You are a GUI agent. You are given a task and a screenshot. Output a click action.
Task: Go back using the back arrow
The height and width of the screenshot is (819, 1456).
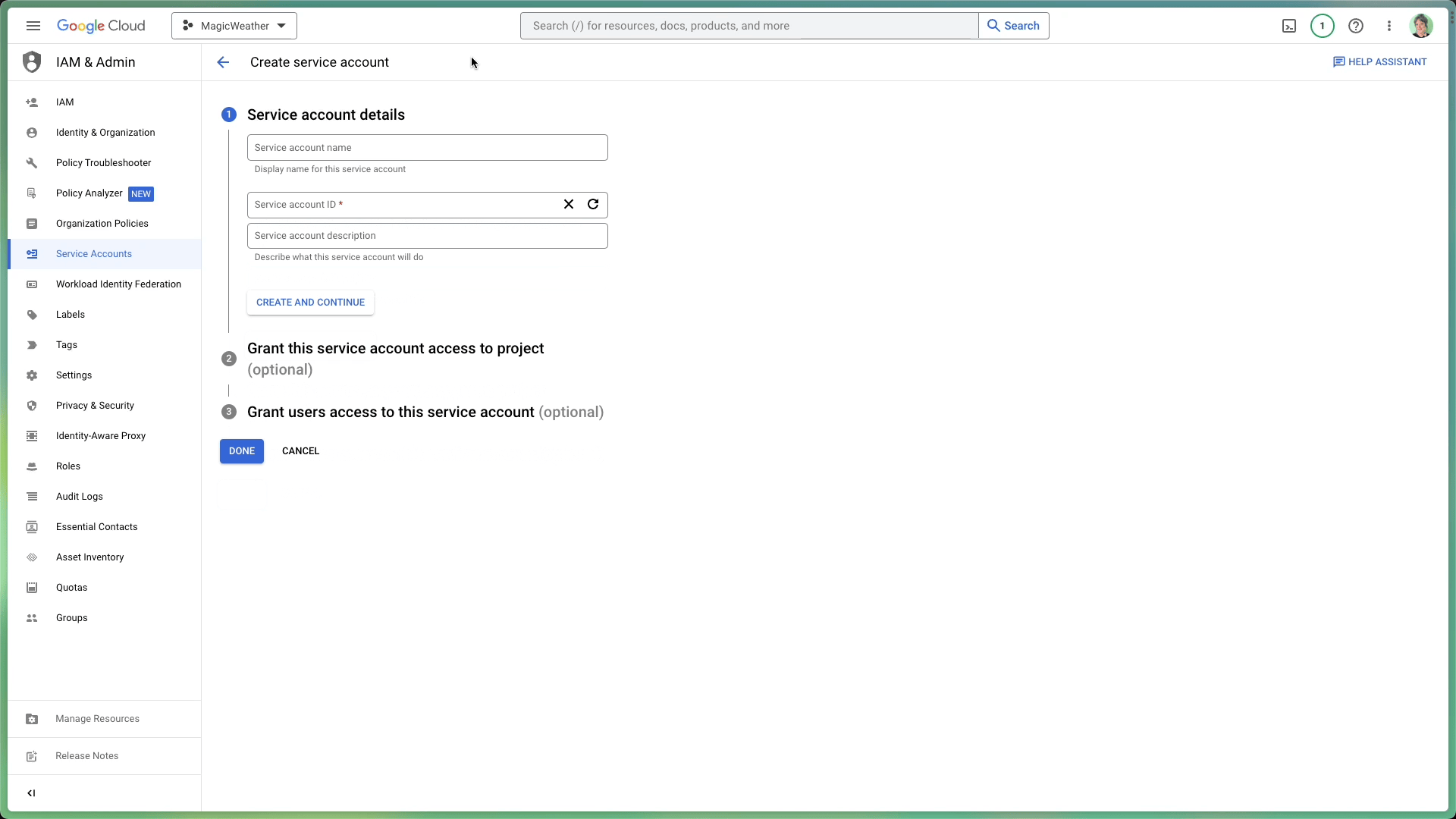click(222, 62)
